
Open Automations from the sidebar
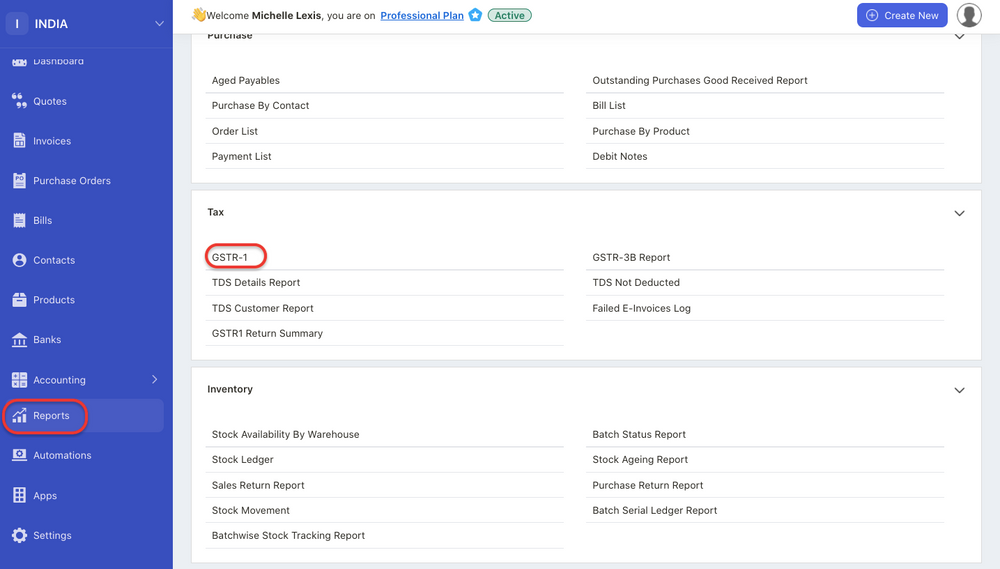click(62, 455)
